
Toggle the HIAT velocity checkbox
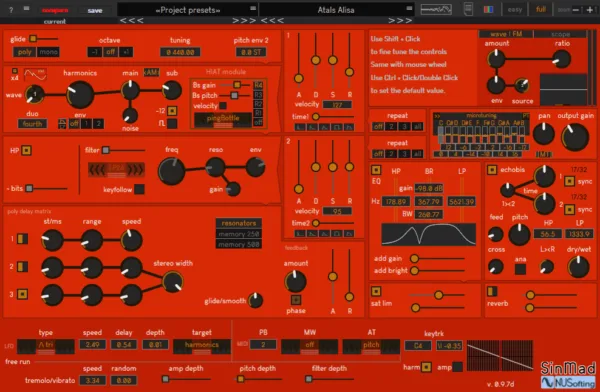pos(223,106)
